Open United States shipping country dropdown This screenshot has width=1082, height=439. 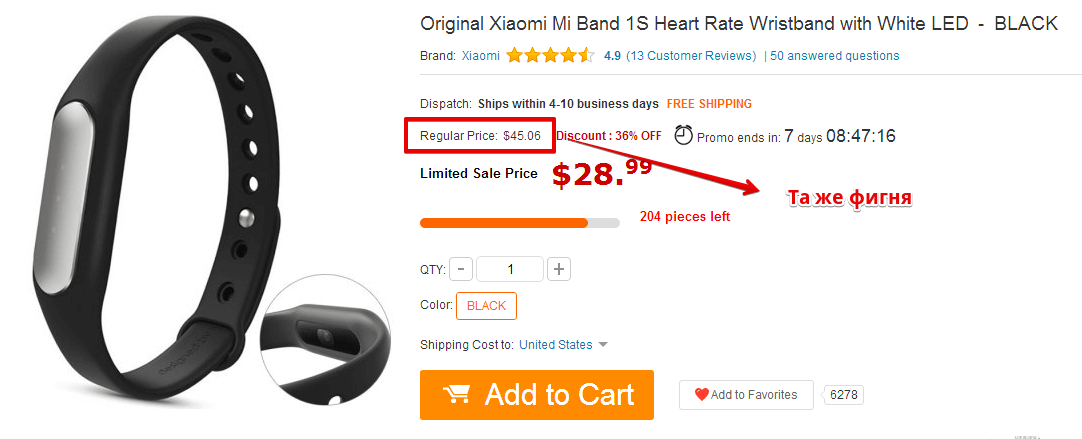[x=556, y=345]
